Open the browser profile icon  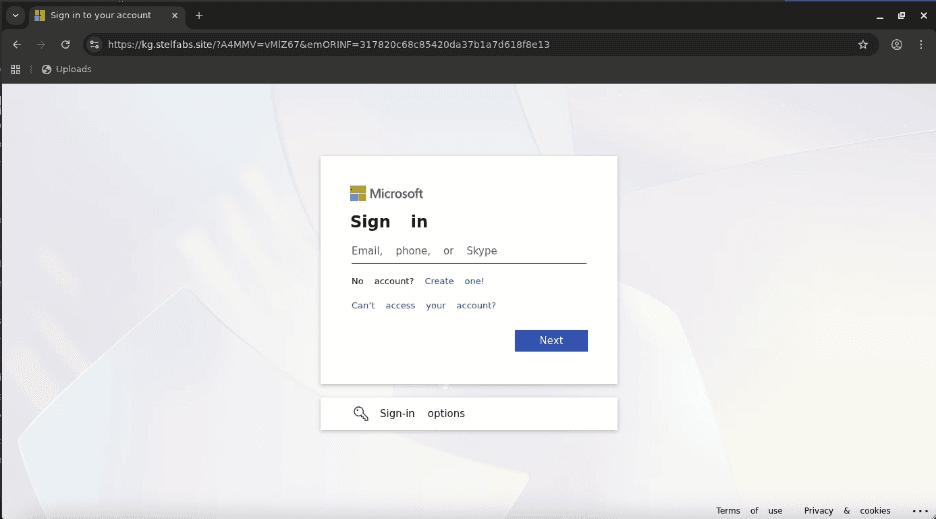coord(897,45)
